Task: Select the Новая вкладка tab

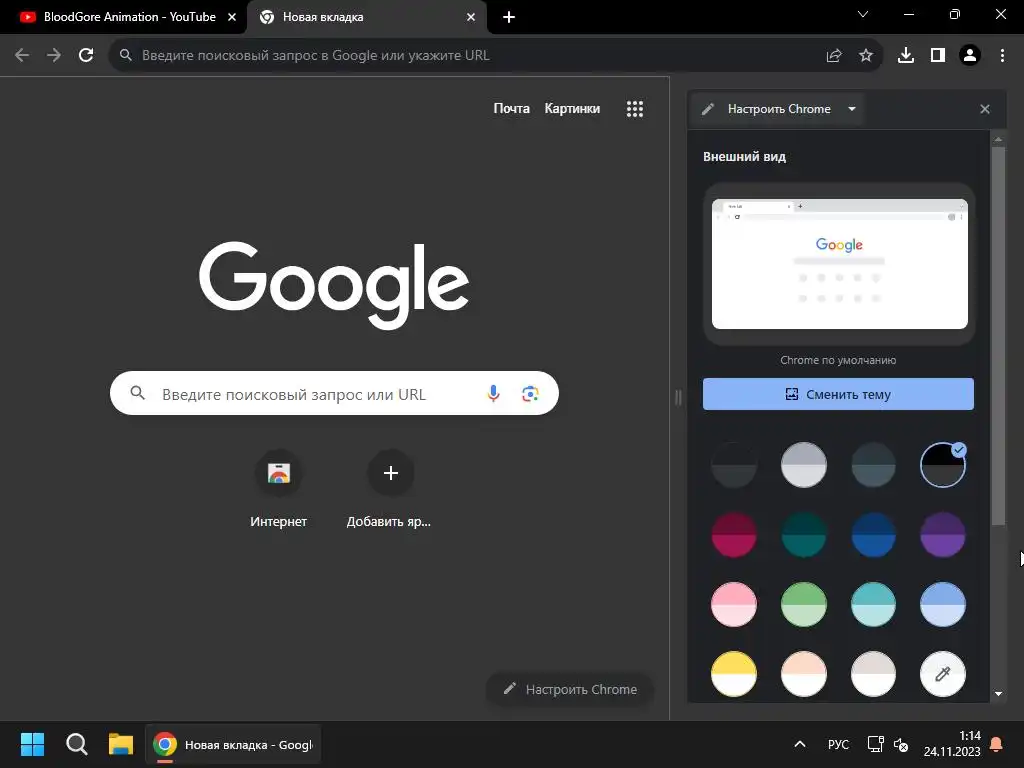Action: pyautogui.click(x=367, y=17)
